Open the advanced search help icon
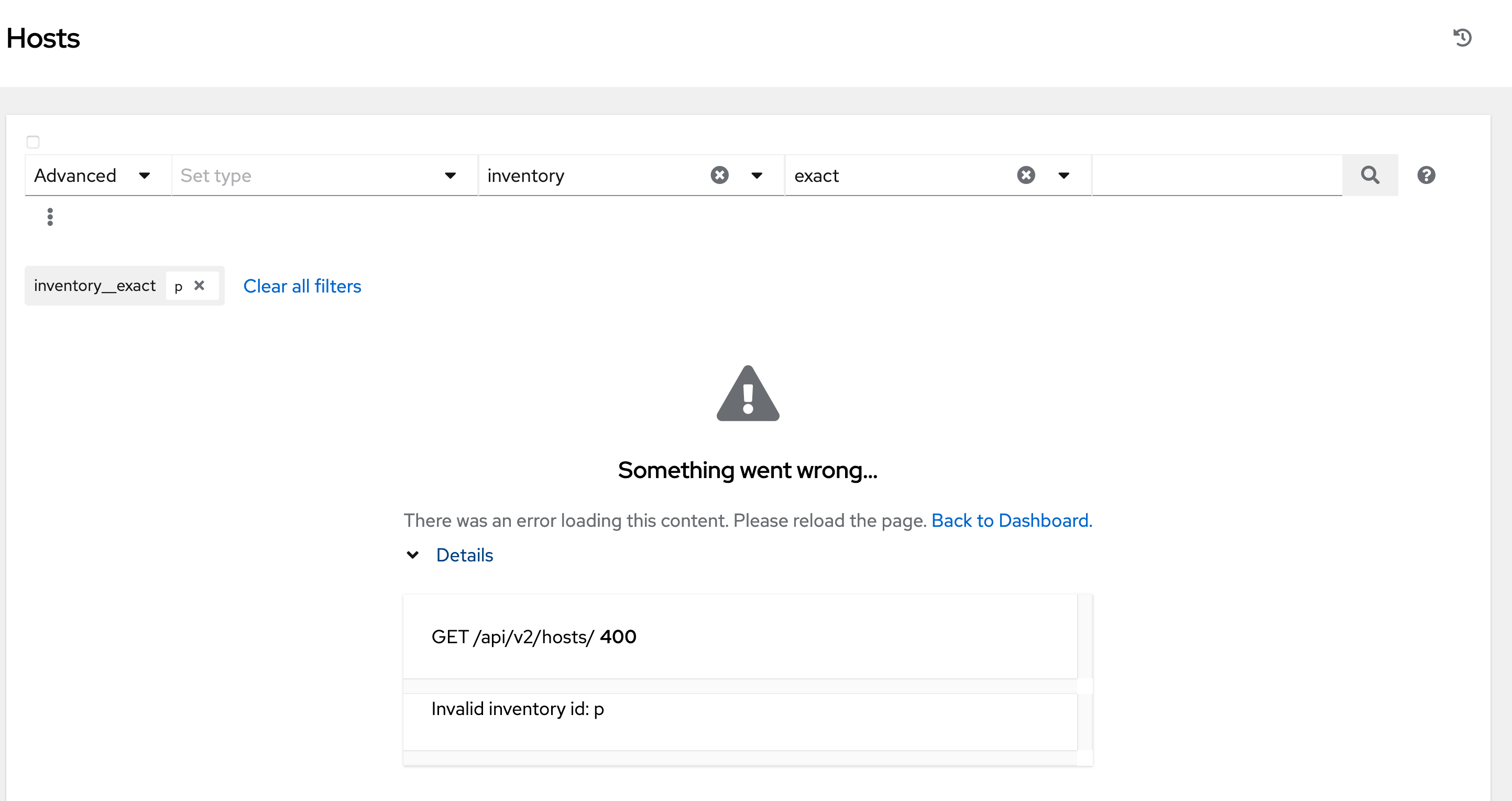Image resolution: width=1512 pixels, height=801 pixels. pos(1426,175)
